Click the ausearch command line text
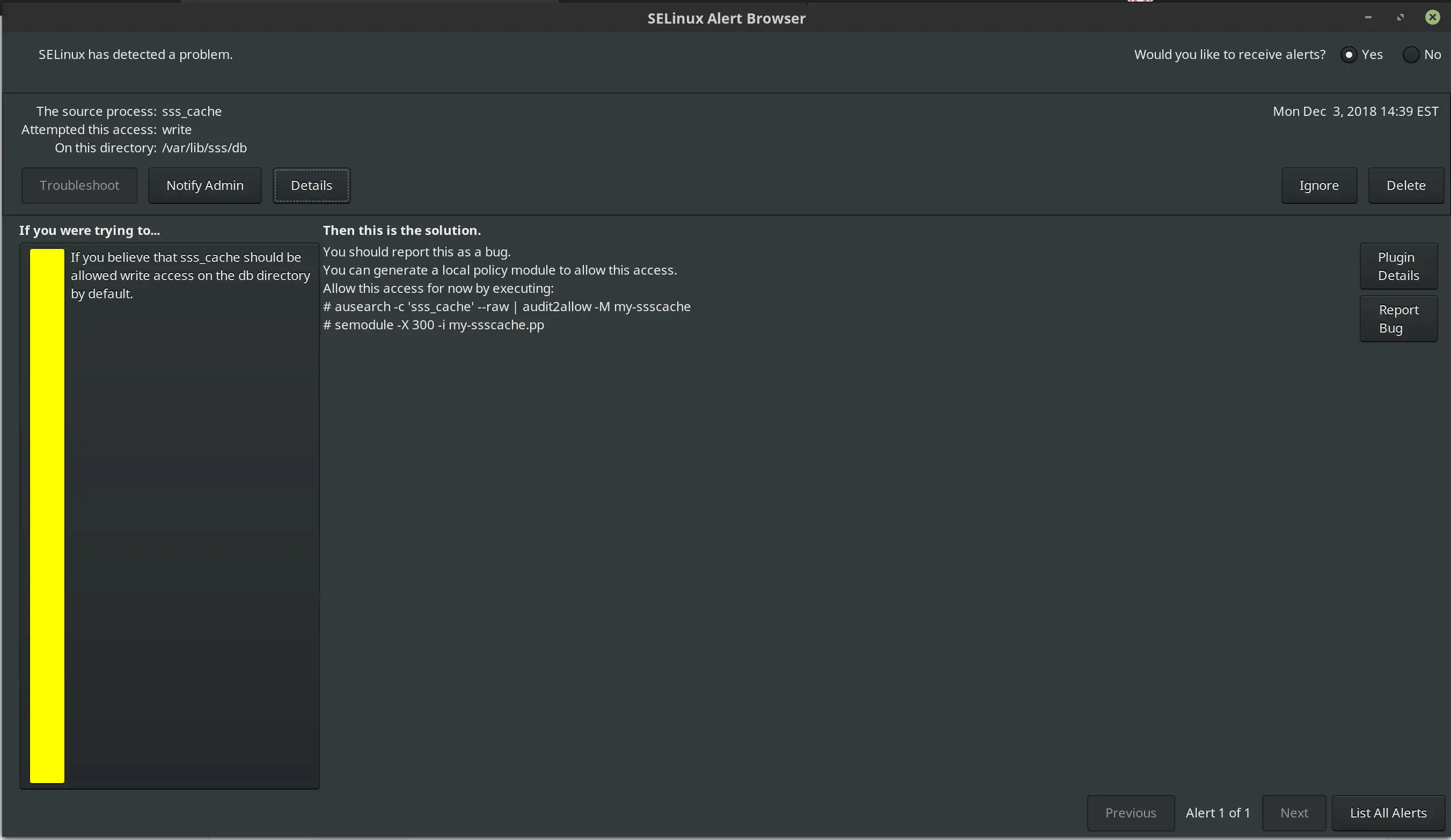This screenshot has width=1451, height=840. point(507,306)
